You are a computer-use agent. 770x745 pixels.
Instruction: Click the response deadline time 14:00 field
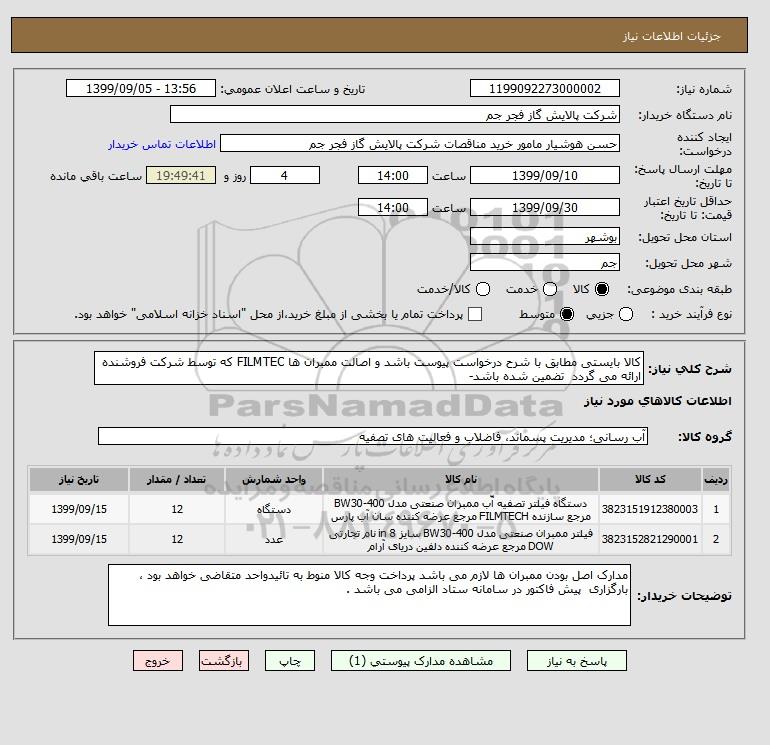tap(393, 175)
